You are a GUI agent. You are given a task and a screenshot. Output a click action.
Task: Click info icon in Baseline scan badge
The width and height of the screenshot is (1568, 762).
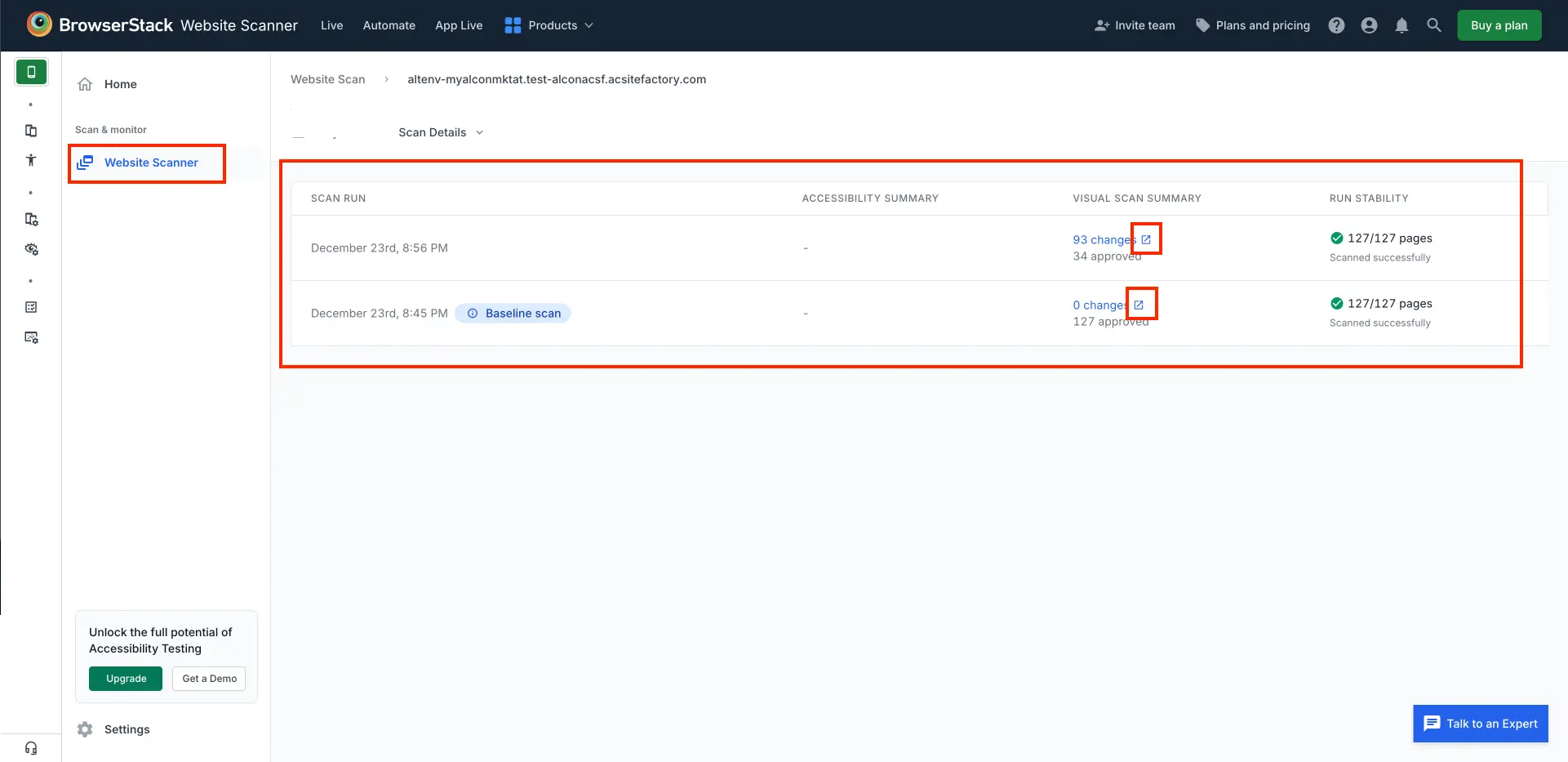click(472, 314)
